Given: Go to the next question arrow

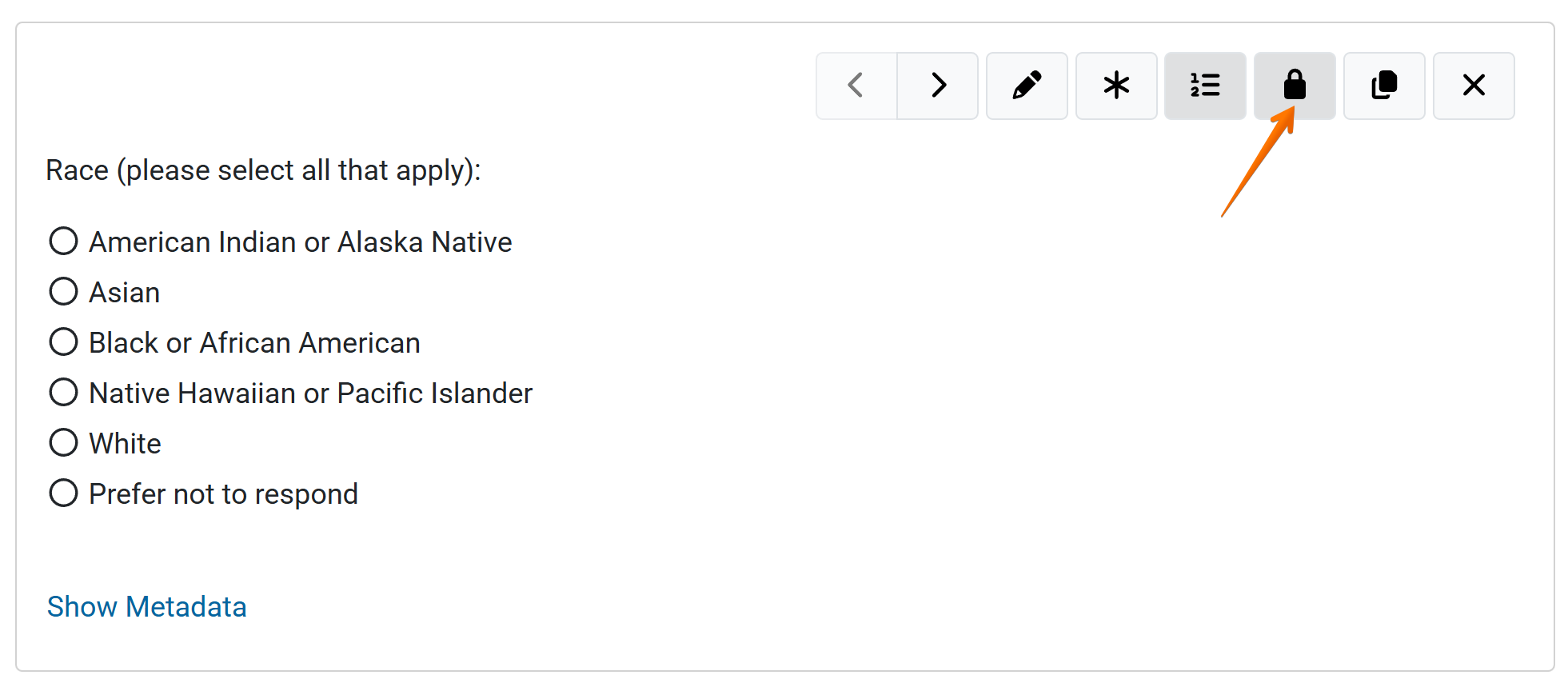Looking at the screenshot, I should 938,86.
